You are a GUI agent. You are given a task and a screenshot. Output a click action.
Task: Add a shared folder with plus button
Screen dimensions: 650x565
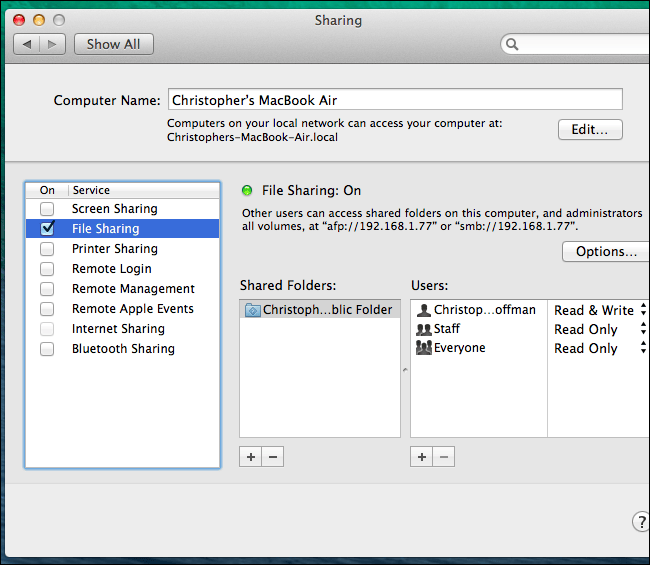click(250, 457)
